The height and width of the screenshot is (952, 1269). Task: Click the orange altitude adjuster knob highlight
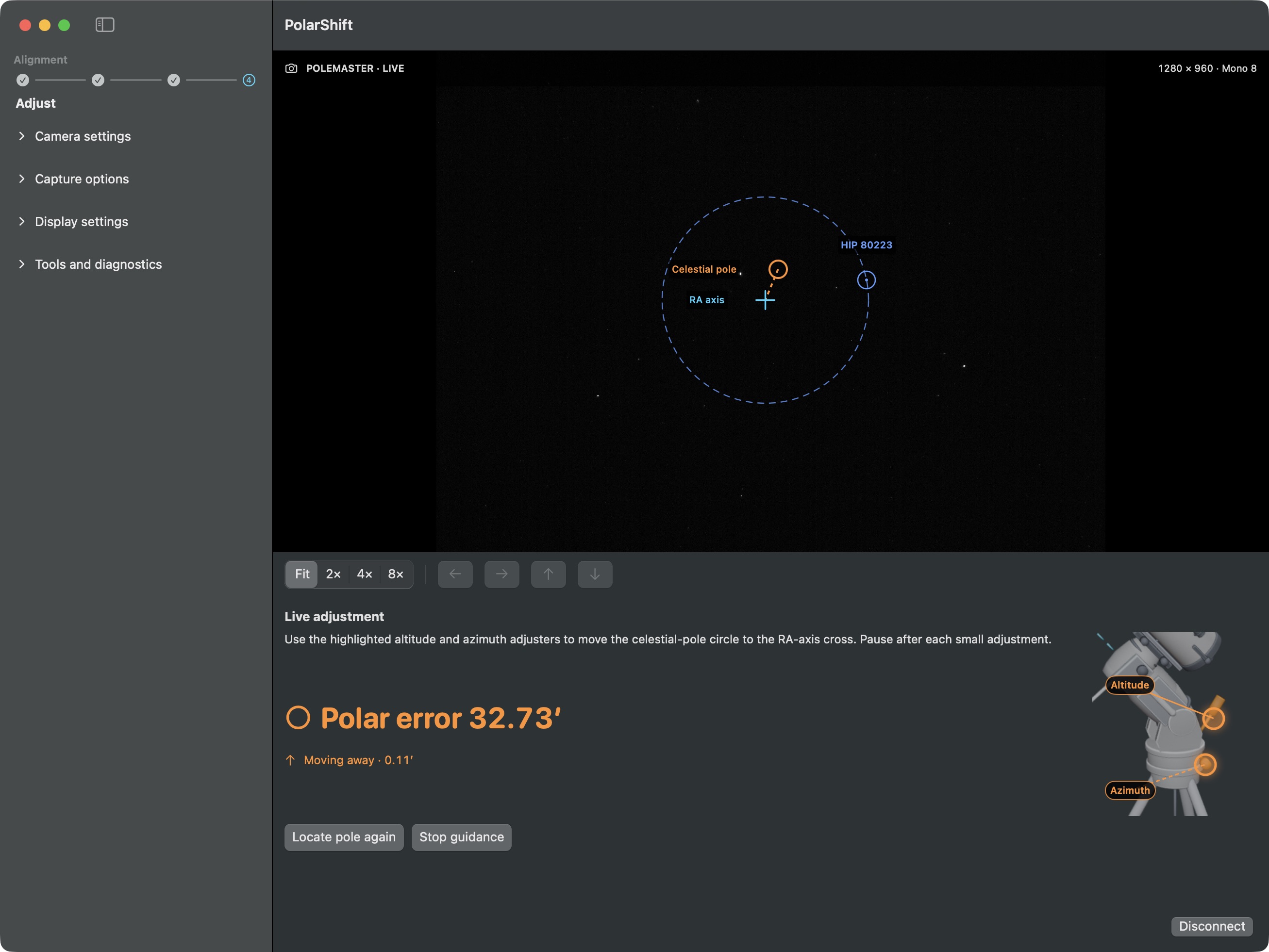pyautogui.click(x=1213, y=718)
